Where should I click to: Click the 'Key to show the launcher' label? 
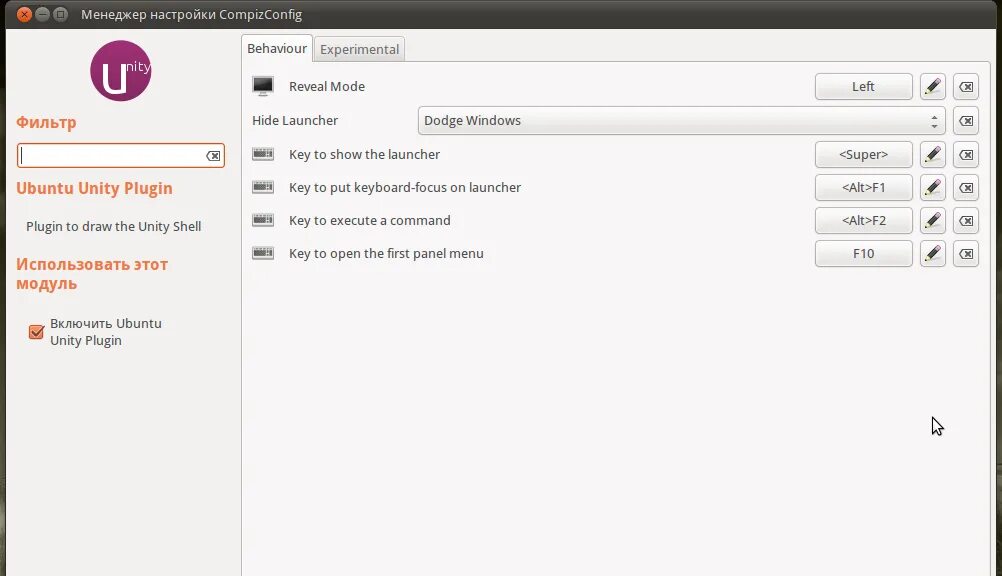click(364, 155)
